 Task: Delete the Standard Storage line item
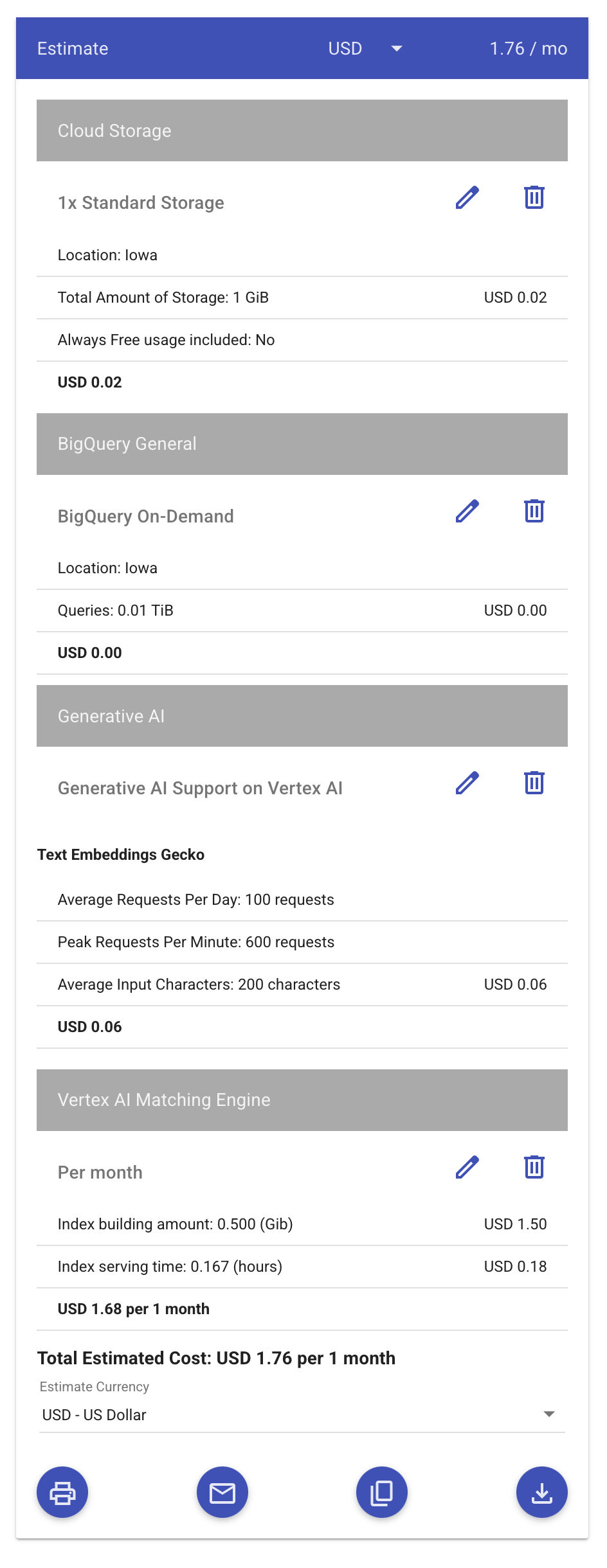click(534, 198)
